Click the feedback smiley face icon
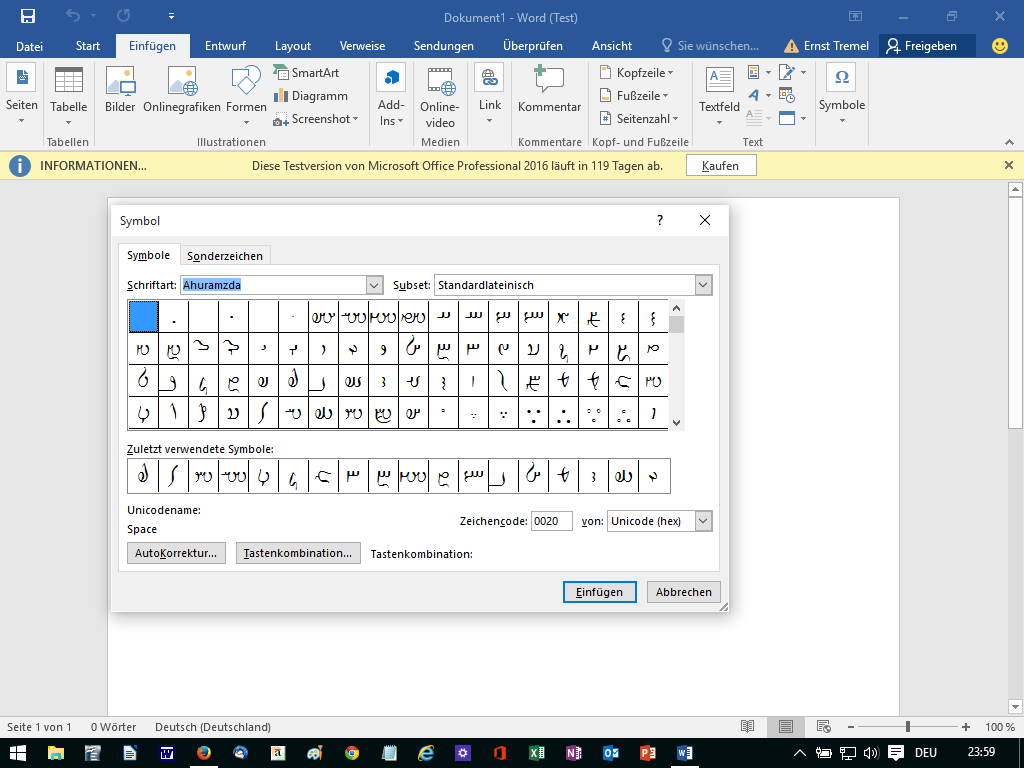1024x768 pixels. click(x=999, y=46)
